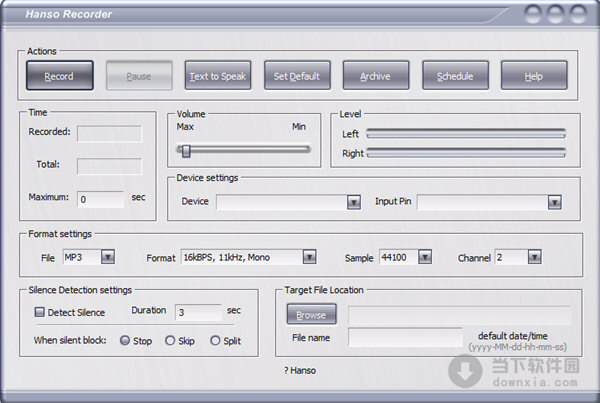Click the Right level meter bar
Screen dimensions: 600x403
[466, 153]
